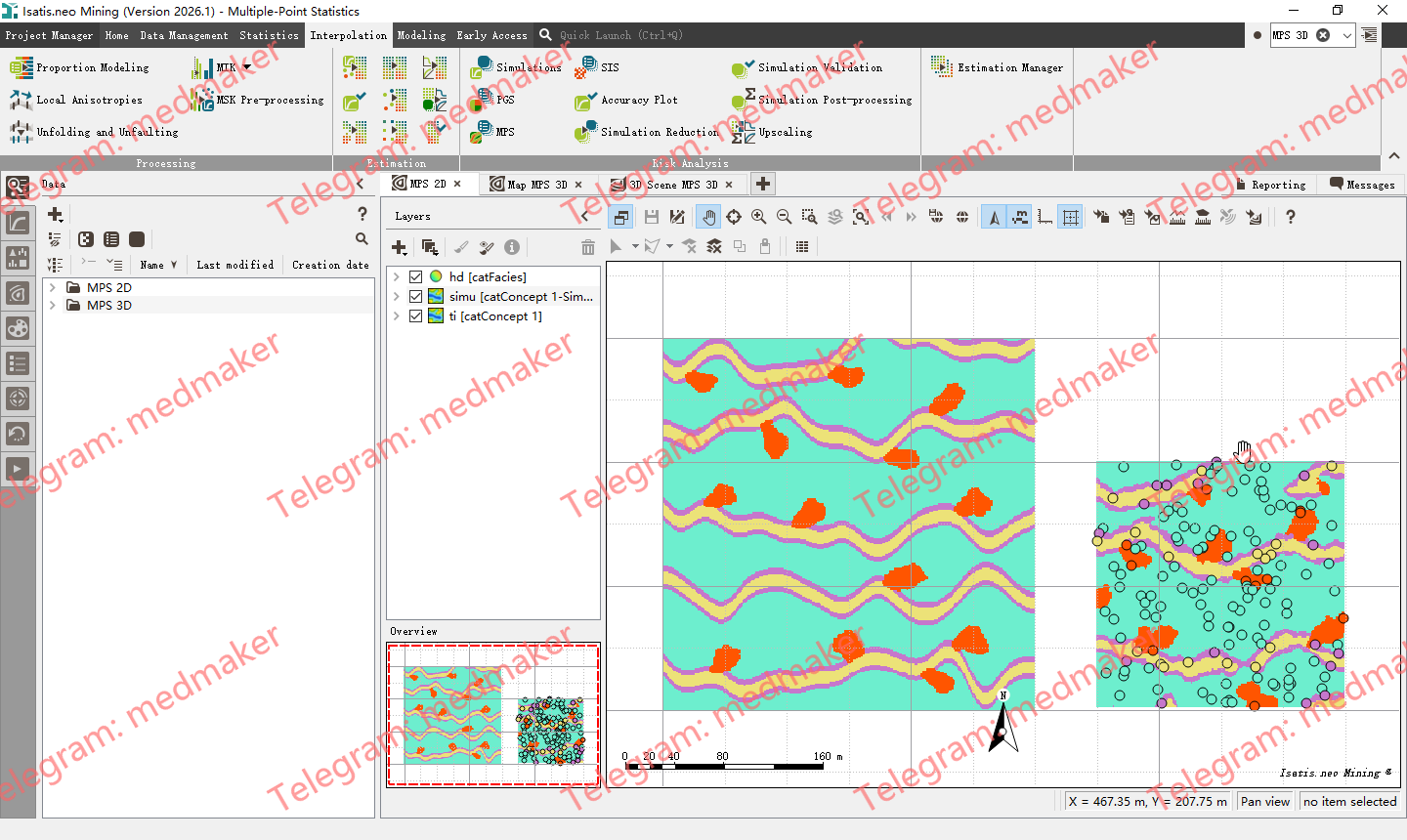Click the zoom out magnifier icon

tap(784, 217)
